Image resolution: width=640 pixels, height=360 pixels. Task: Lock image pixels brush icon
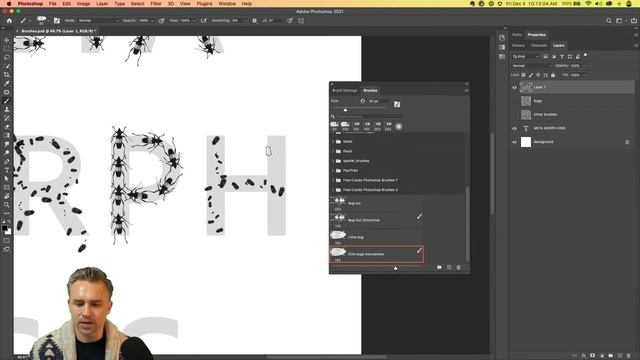pos(531,75)
